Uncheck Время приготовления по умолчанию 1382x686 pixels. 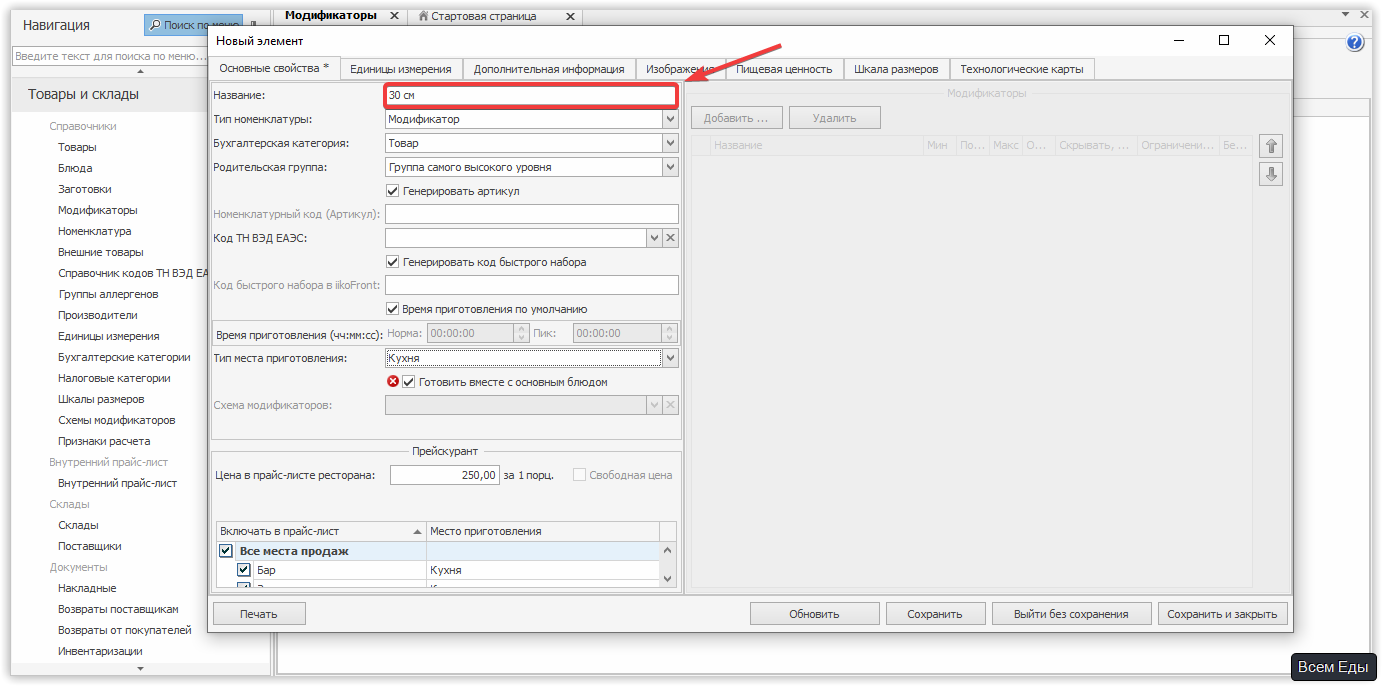tap(392, 309)
